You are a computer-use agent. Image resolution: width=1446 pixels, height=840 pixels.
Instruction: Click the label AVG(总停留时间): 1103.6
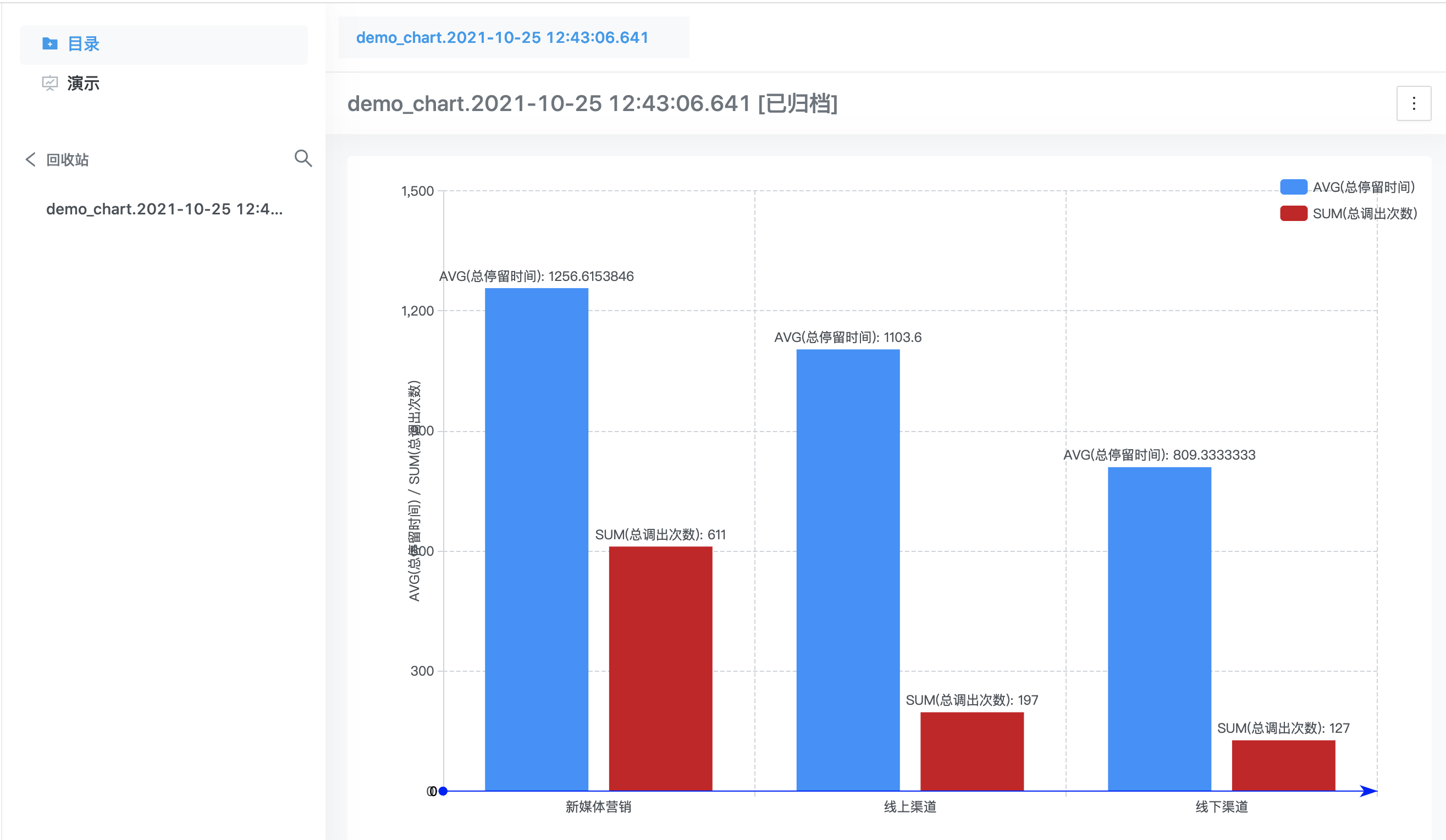pyautogui.click(x=847, y=338)
